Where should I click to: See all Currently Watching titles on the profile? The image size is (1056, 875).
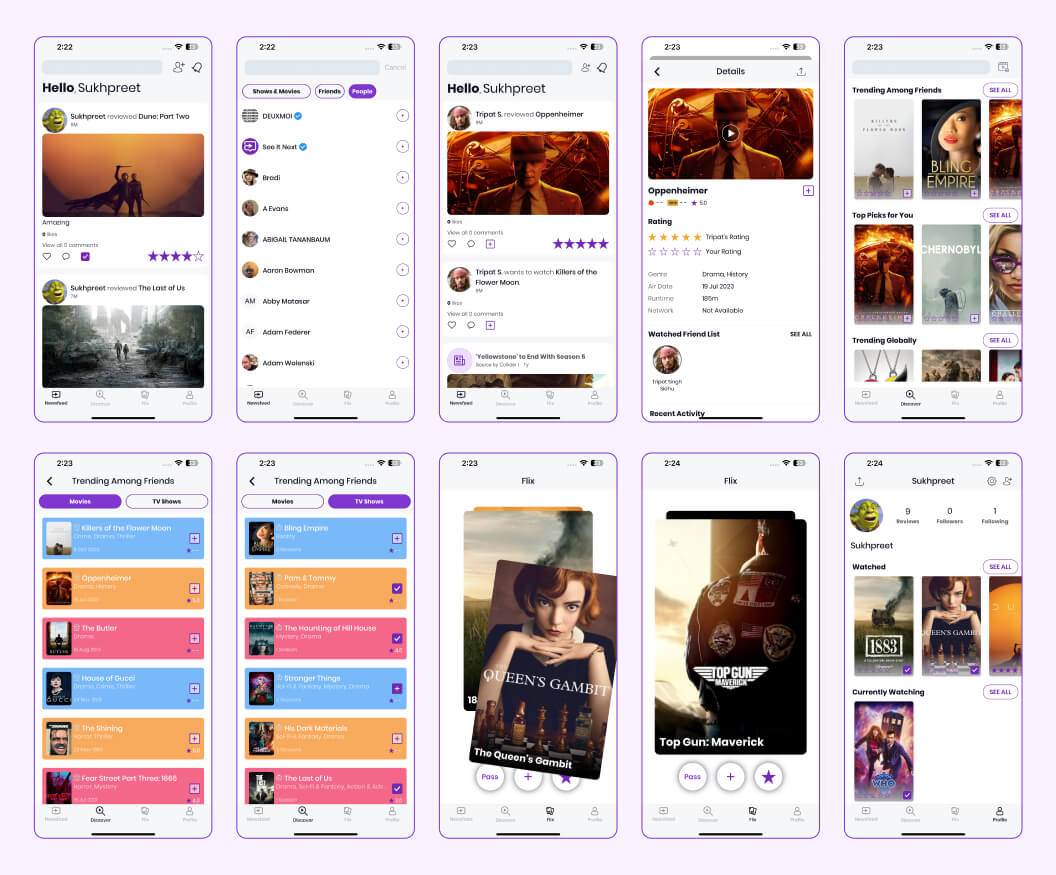pos(1000,692)
